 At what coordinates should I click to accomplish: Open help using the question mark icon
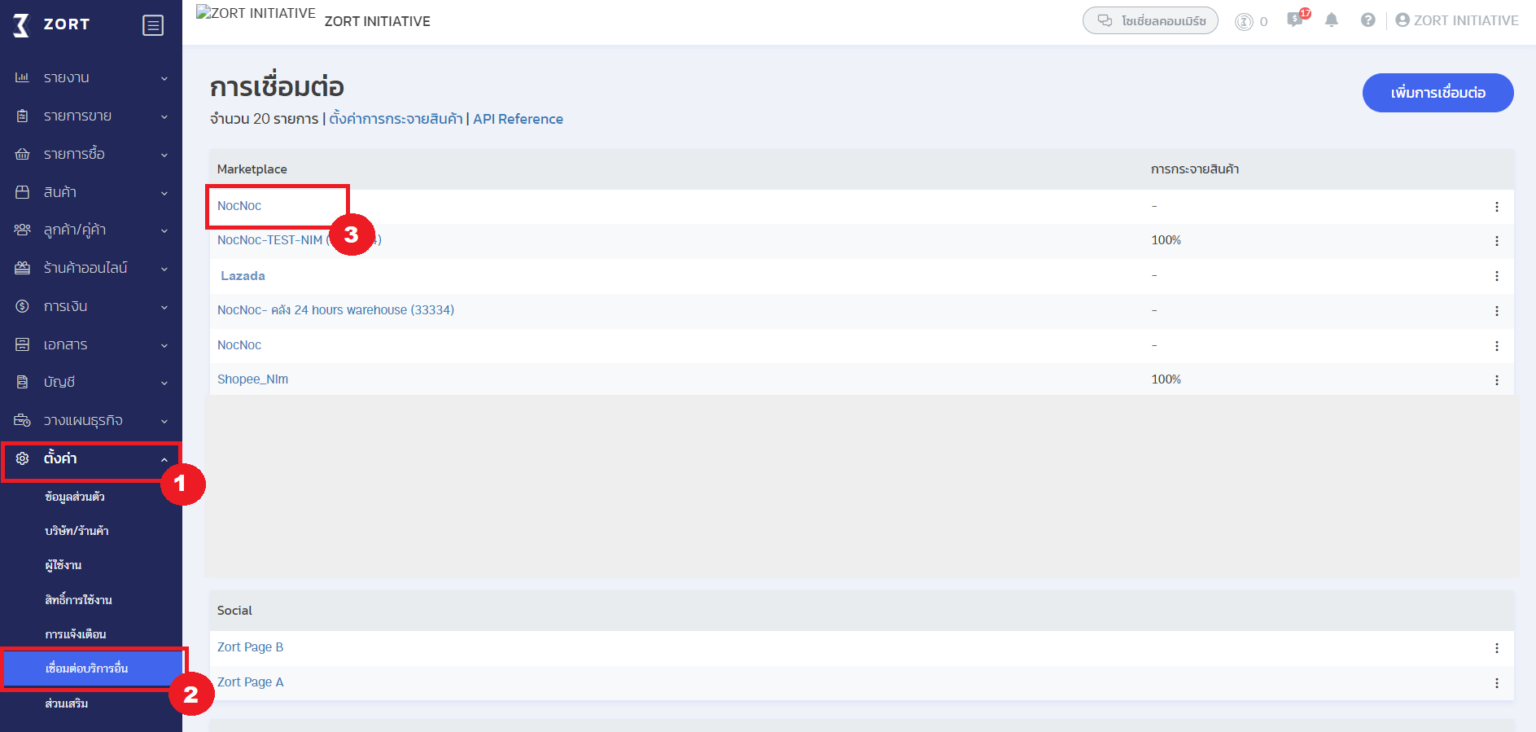[1368, 19]
